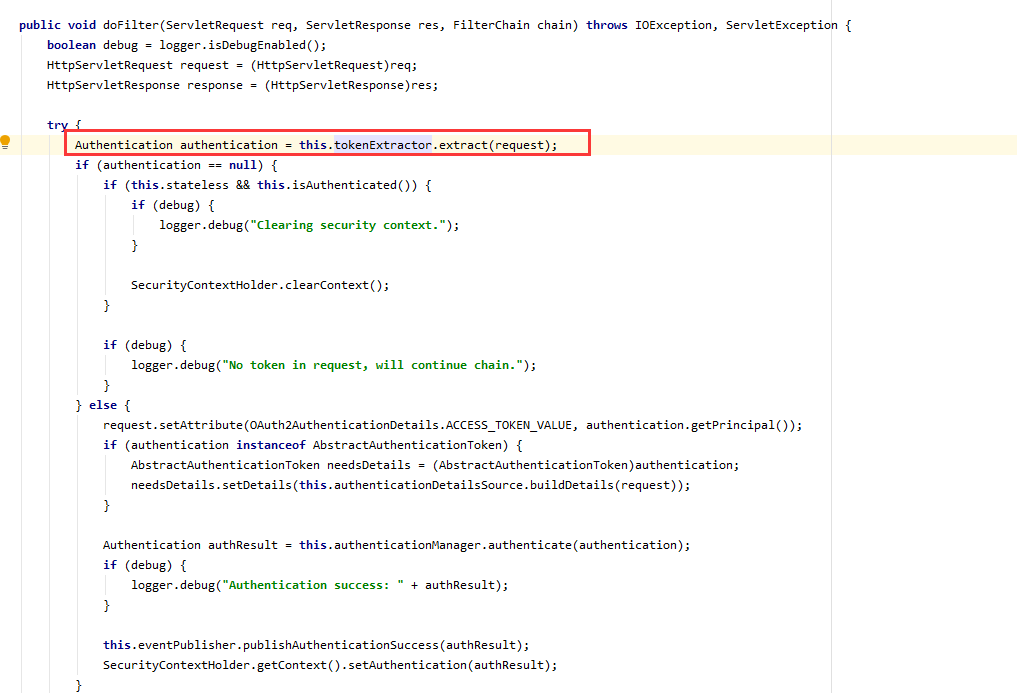The width and height of the screenshot is (1017, 693).
Task: Click the "No token in request" debug message
Action: pos(329,364)
